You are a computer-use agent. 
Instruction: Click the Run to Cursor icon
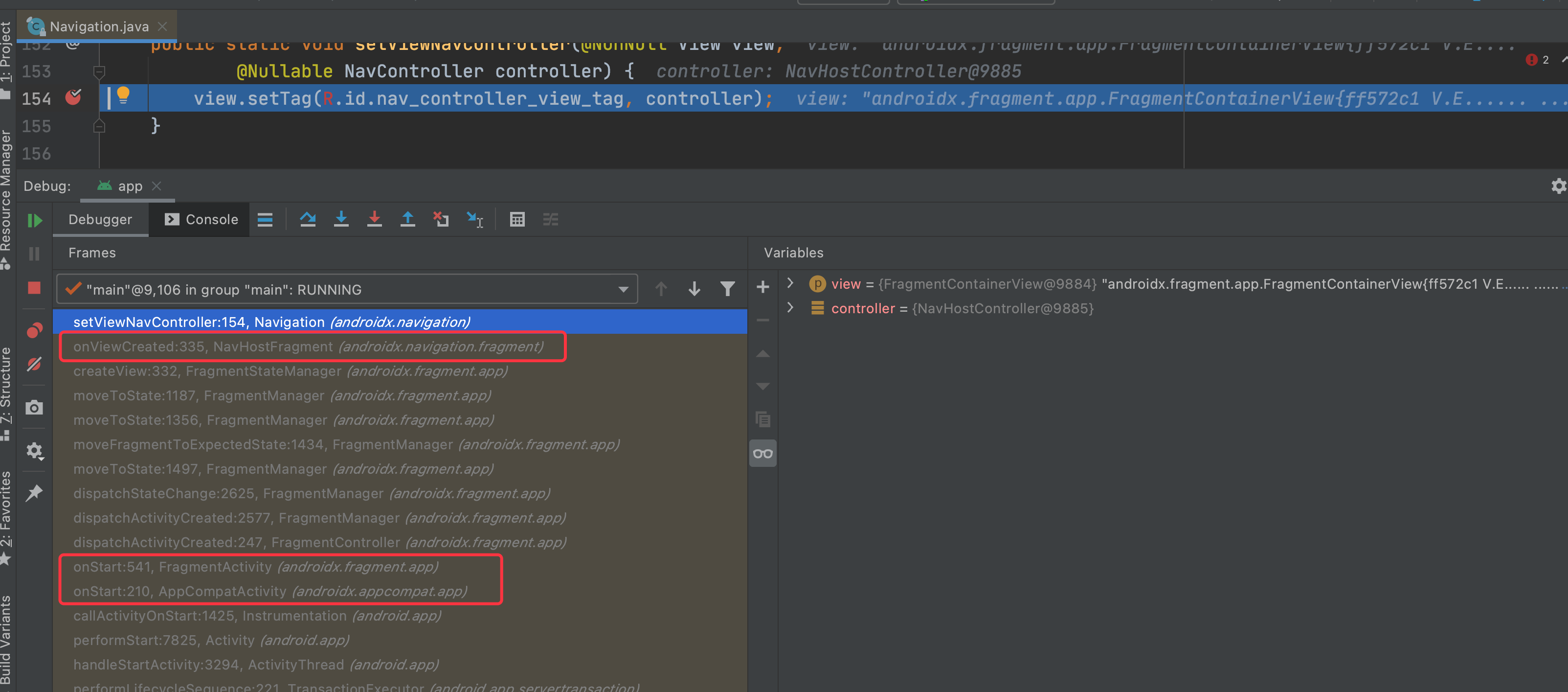474,219
